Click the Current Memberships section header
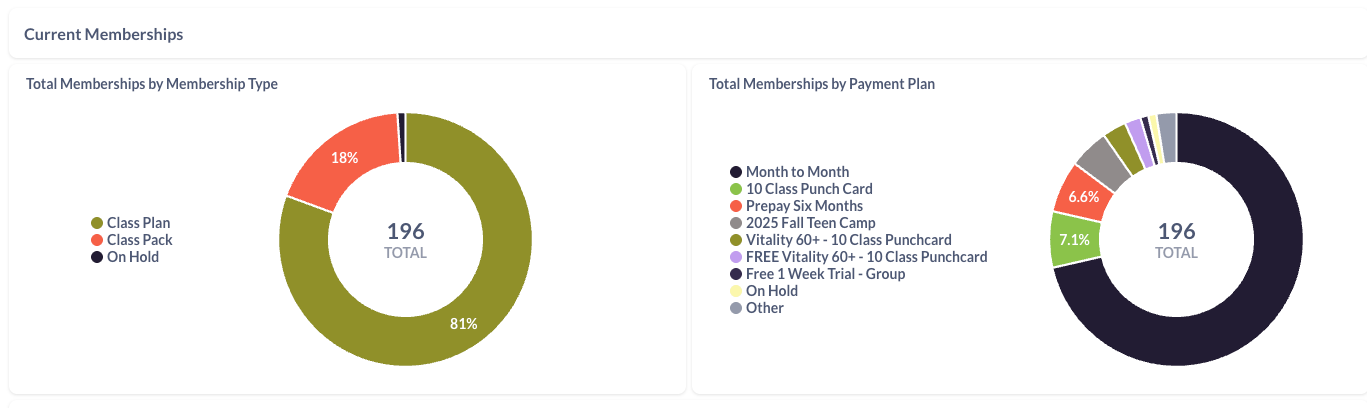Viewport: 1367px width, 408px height. tap(104, 34)
